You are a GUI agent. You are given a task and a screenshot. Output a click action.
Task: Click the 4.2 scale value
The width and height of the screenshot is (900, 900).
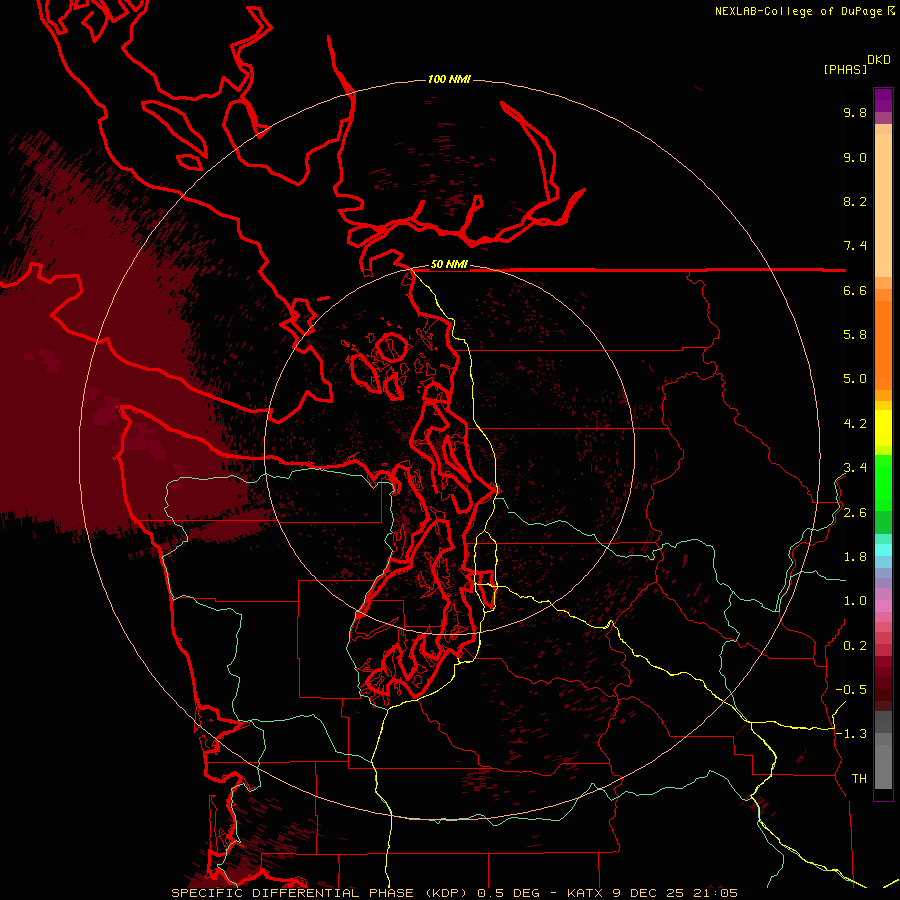click(x=855, y=424)
